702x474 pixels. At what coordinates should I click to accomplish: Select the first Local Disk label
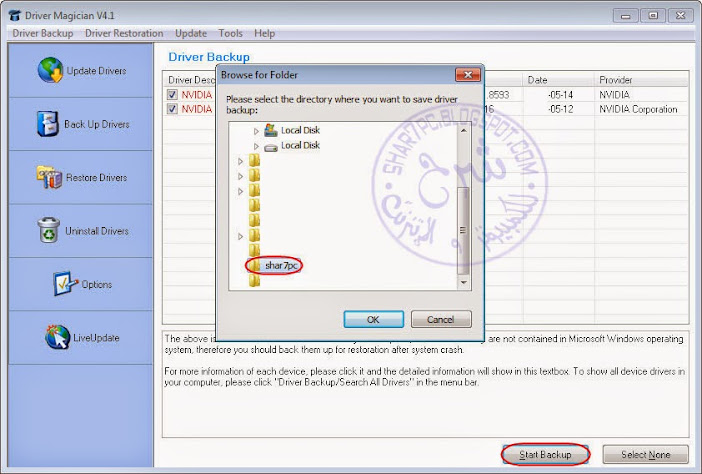click(x=300, y=130)
